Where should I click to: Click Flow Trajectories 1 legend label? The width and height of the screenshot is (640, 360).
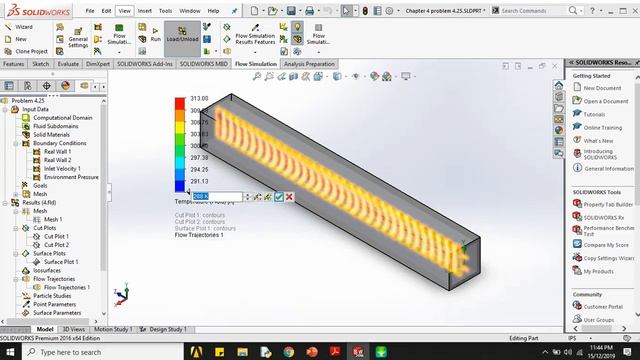(199, 235)
